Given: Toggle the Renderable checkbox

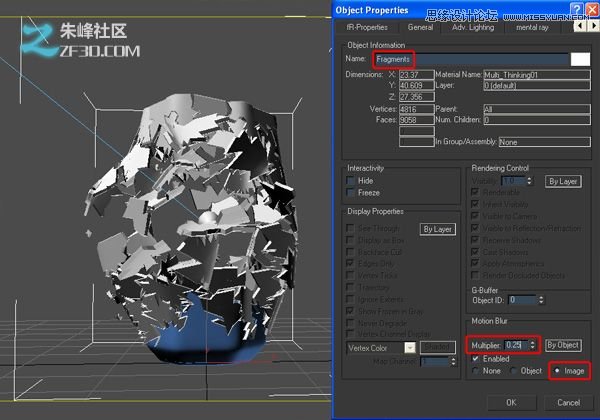Looking at the screenshot, I should click(475, 192).
